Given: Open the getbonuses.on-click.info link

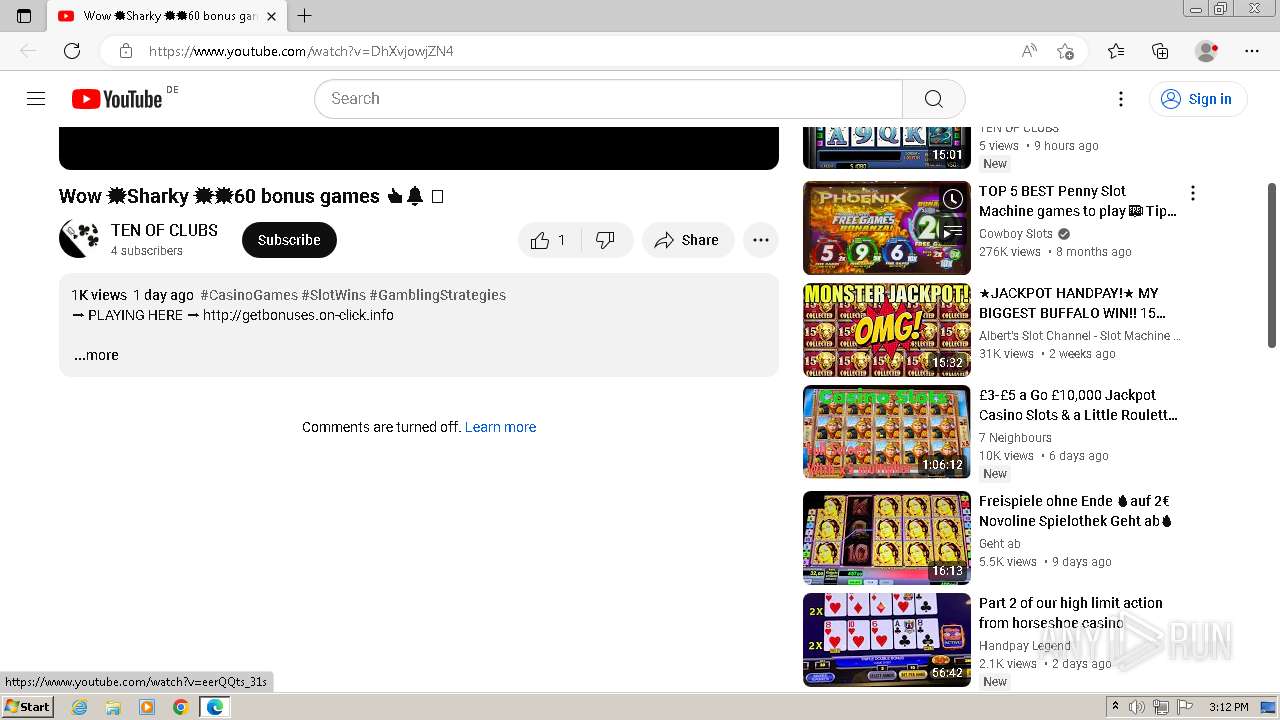Looking at the screenshot, I should (298, 315).
